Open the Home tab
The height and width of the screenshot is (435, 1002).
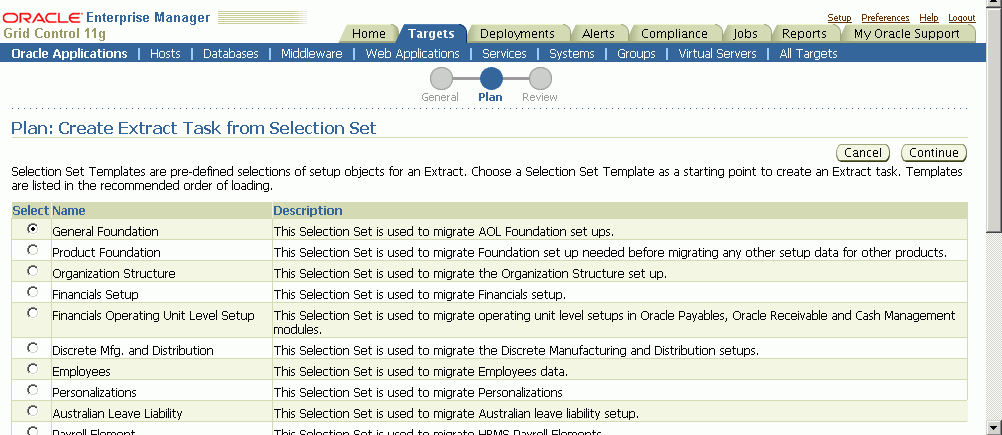(369, 34)
